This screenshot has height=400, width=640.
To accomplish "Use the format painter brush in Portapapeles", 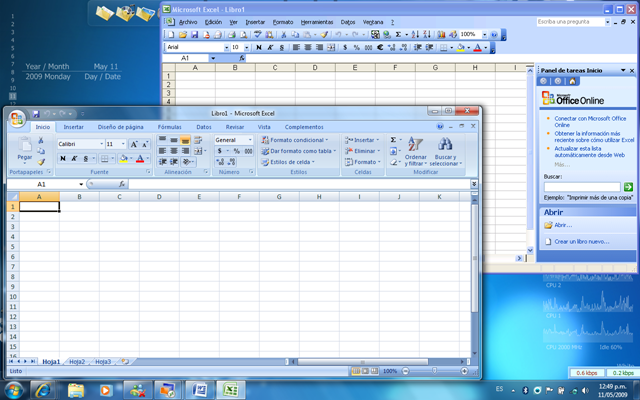I will pyautogui.click(x=41, y=162).
